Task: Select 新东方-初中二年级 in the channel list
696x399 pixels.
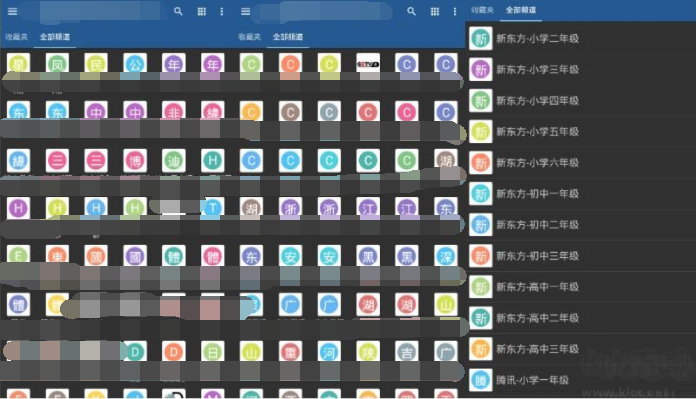Action: click(x=581, y=225)
